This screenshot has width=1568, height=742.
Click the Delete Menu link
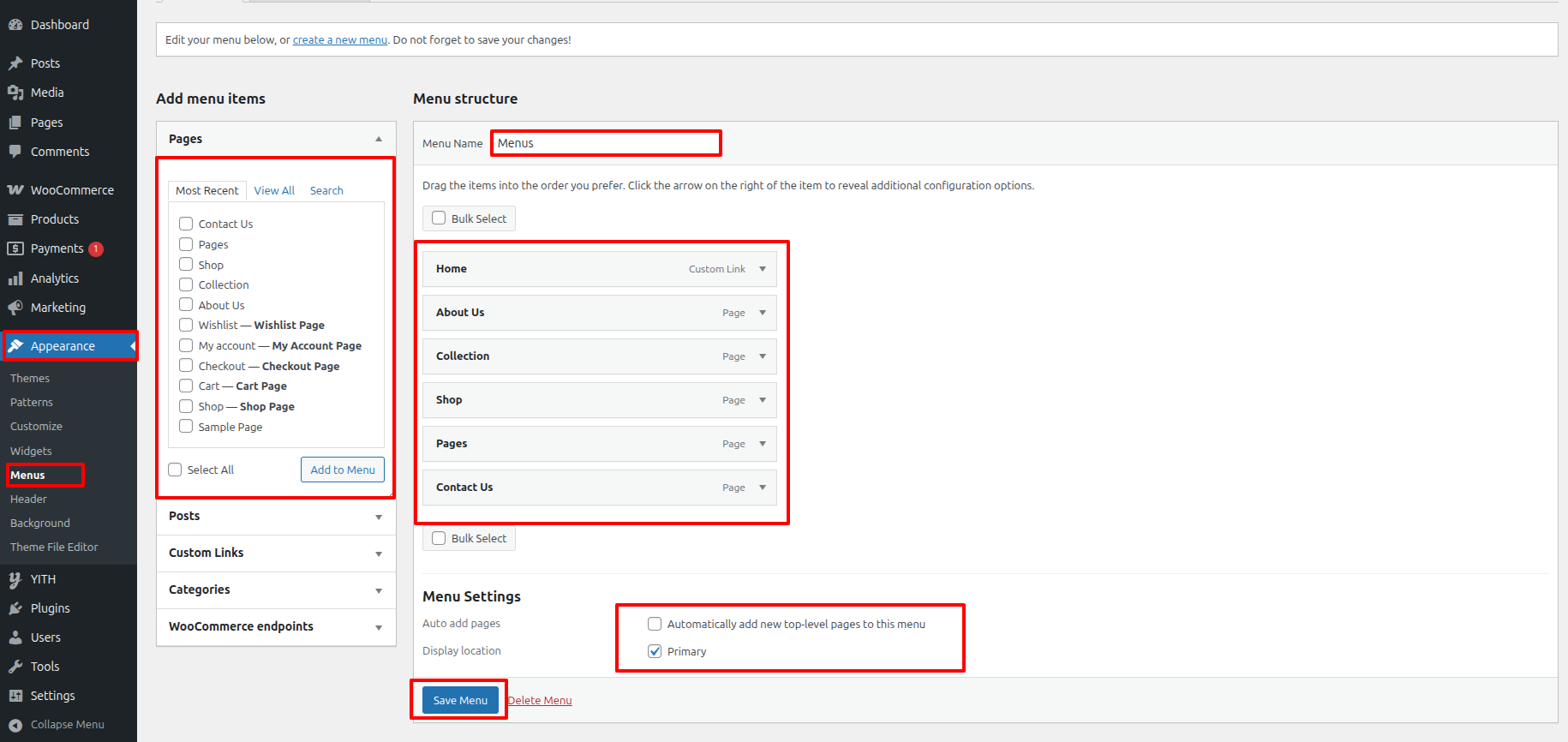pos(540,700)
